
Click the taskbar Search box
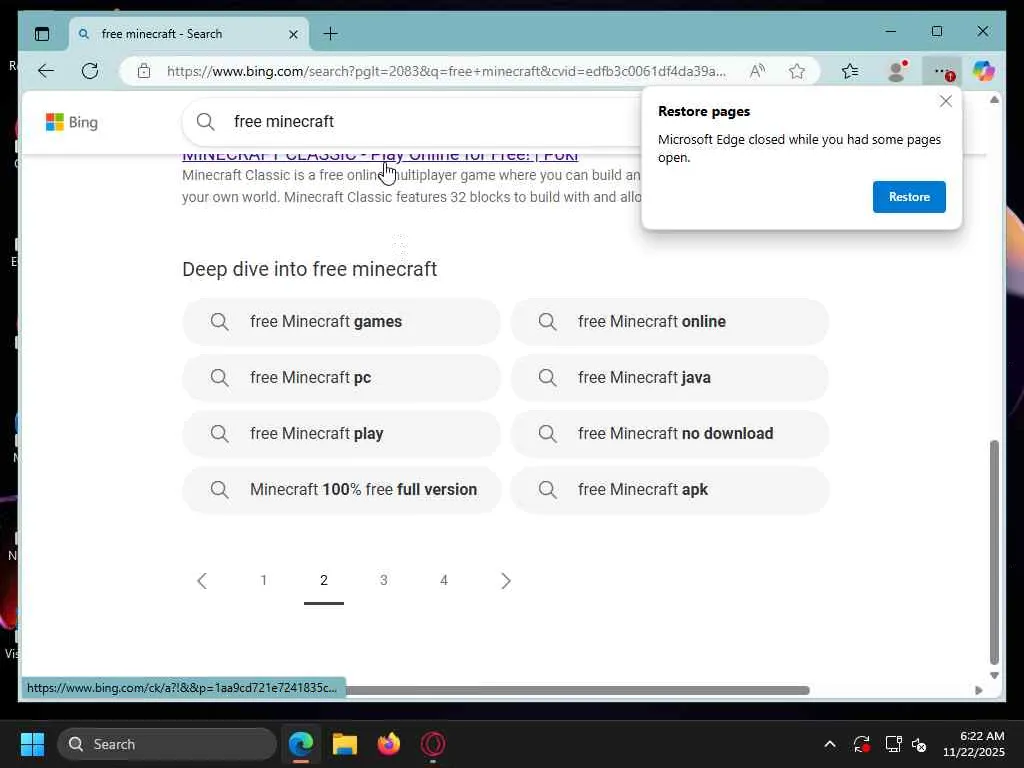coord(167,744)
